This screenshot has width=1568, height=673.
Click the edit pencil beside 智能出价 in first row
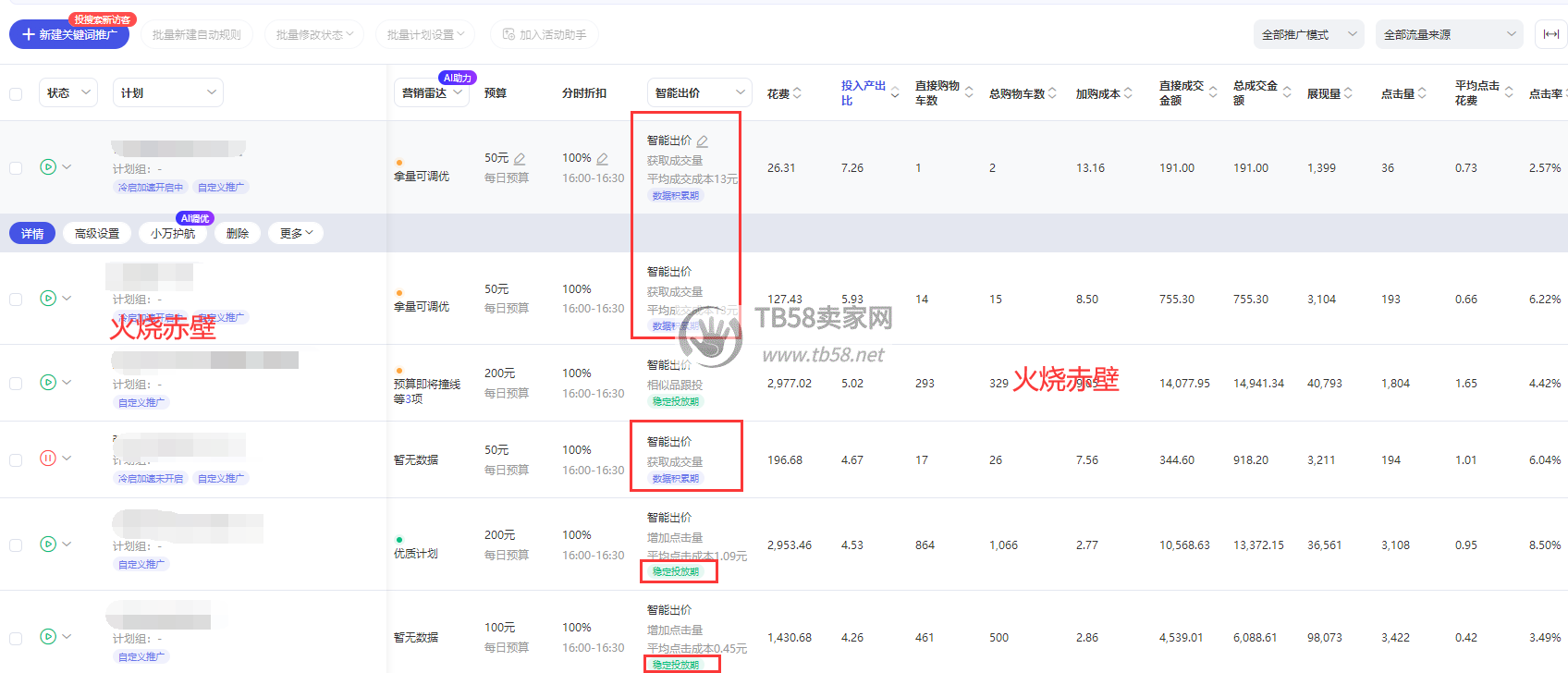pyautogui.click(x=703, y=141)
